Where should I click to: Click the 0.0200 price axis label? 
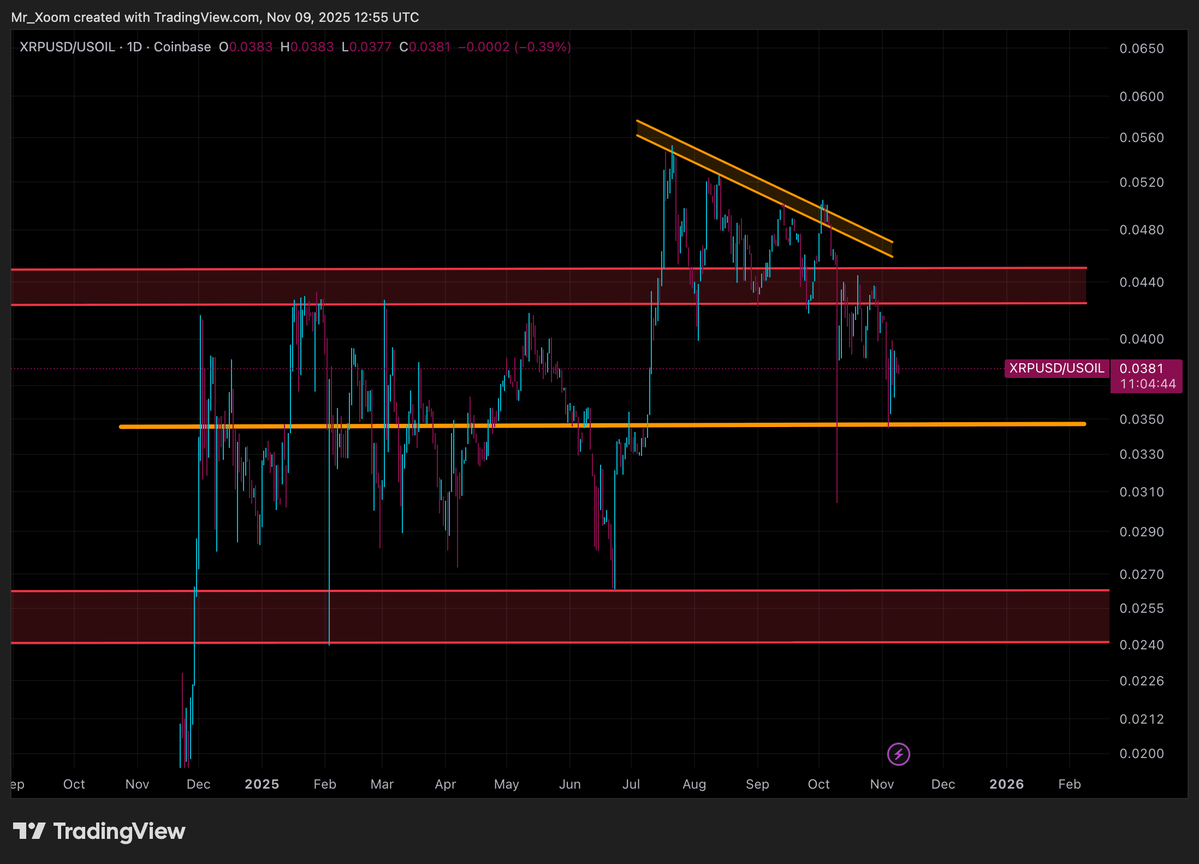click(x=1141, y=753)
